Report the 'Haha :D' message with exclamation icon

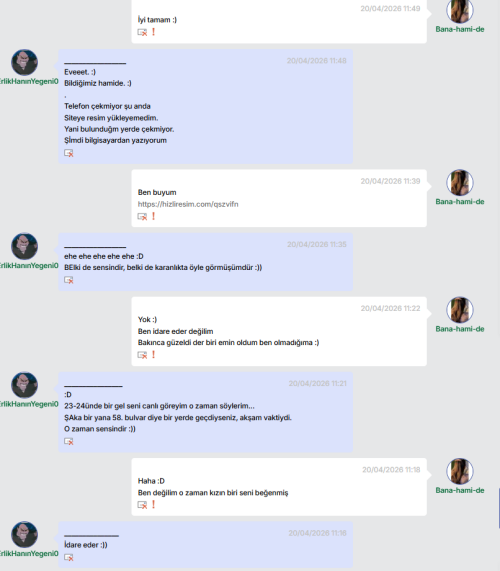coord(153,505)
